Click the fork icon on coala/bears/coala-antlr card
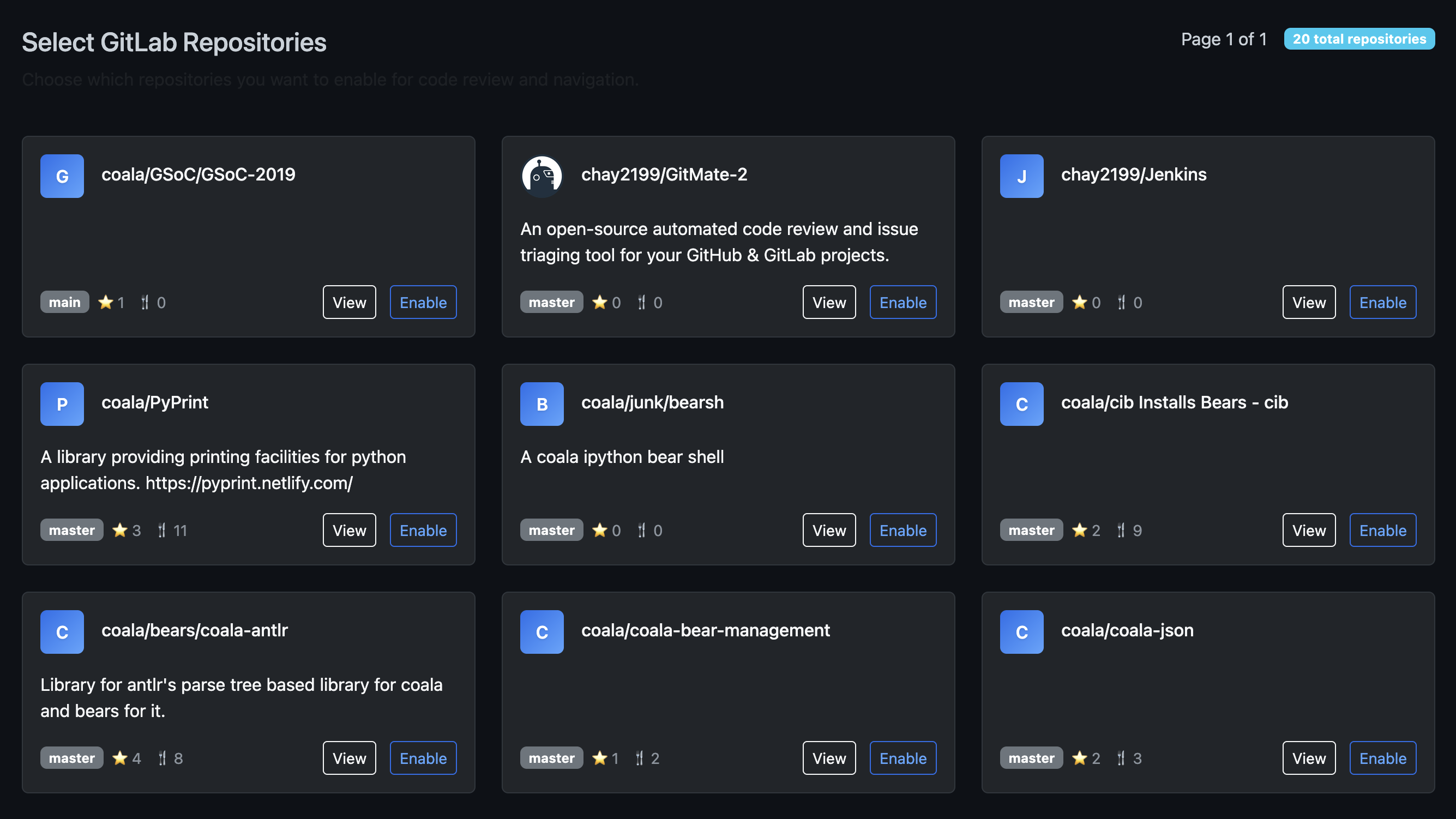Screen dimensions: 1456x819 point(162,758)
